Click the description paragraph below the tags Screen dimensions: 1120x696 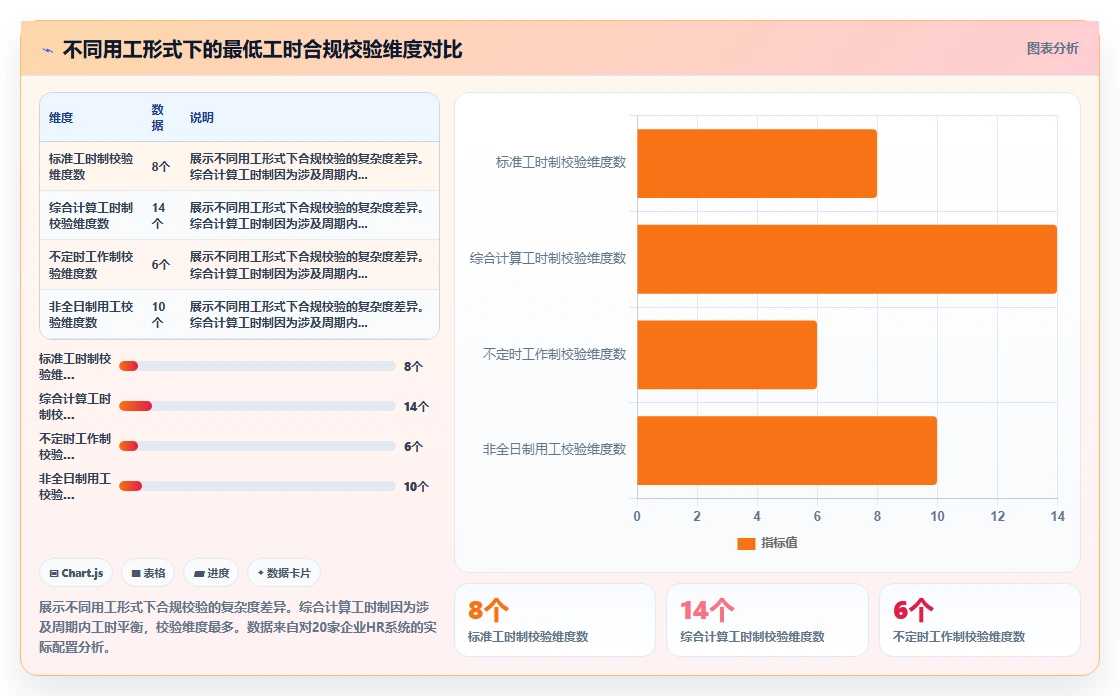238,627
